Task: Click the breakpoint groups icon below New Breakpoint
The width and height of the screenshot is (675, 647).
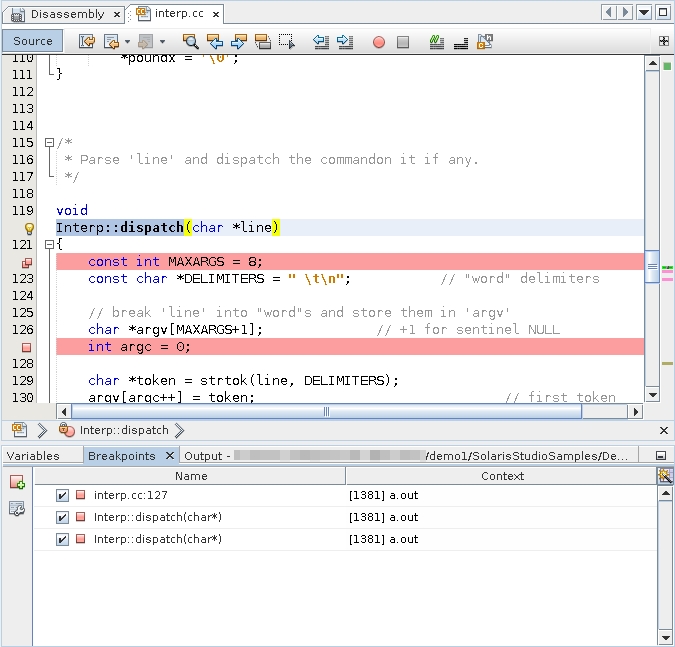Action: pos(17,508)
